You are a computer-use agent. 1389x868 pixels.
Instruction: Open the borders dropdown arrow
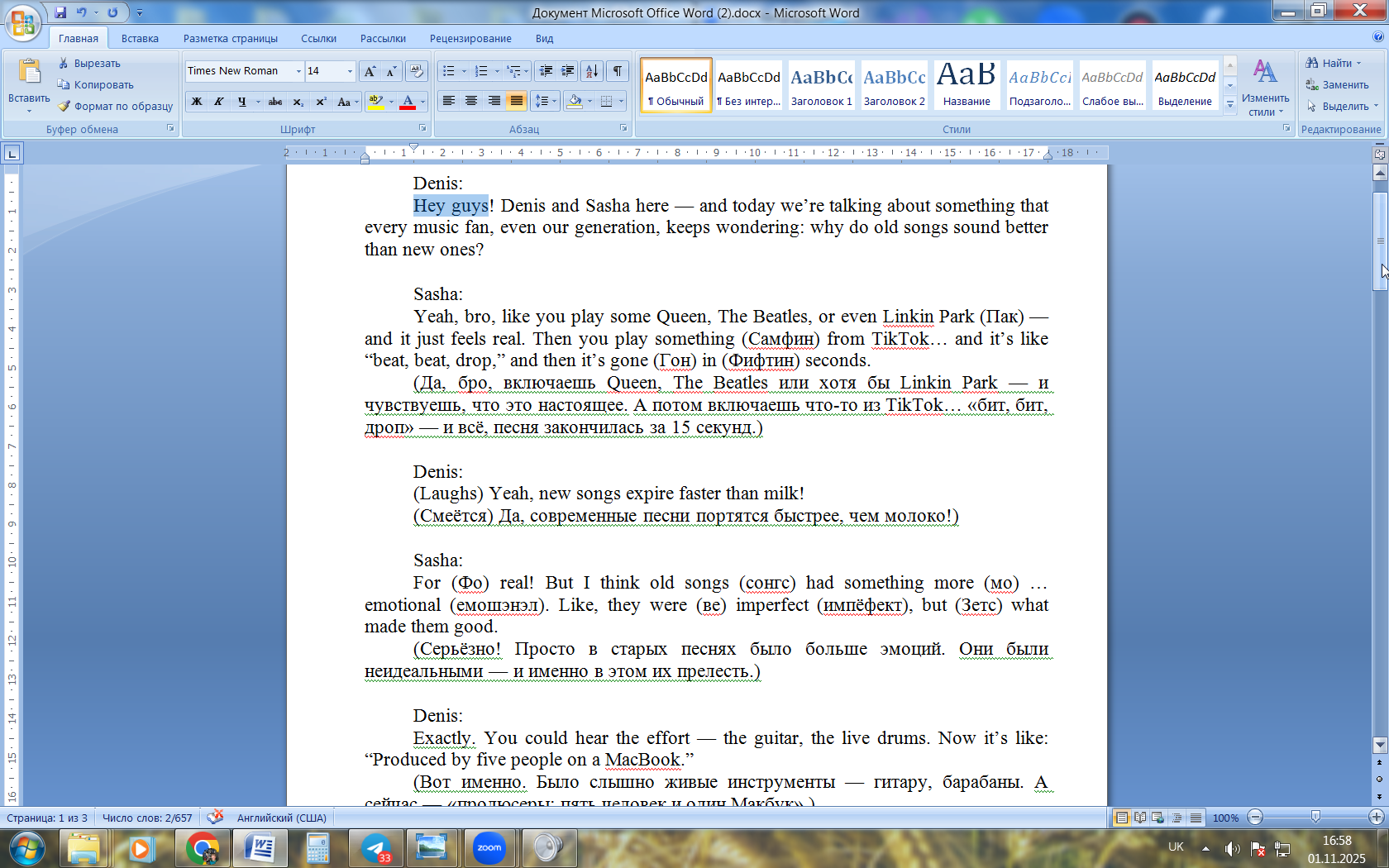point(621,102)
